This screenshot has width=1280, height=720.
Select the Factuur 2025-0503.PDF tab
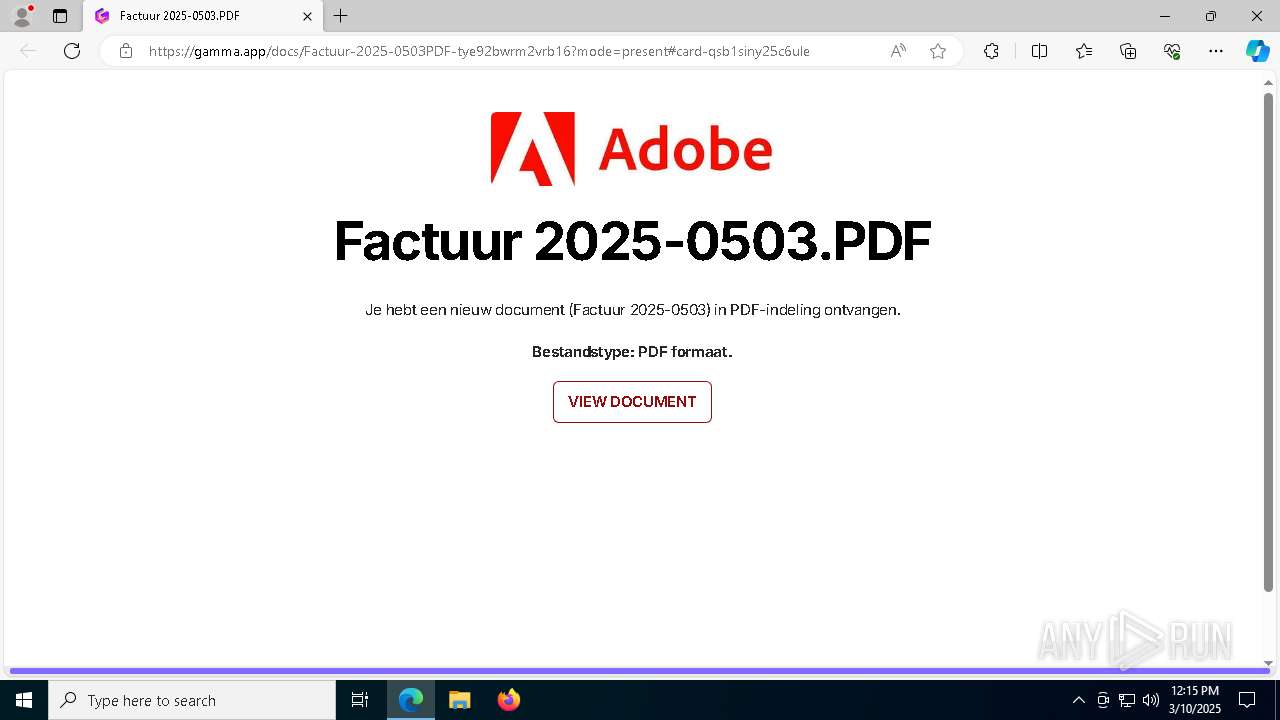(x=203, y=16)
